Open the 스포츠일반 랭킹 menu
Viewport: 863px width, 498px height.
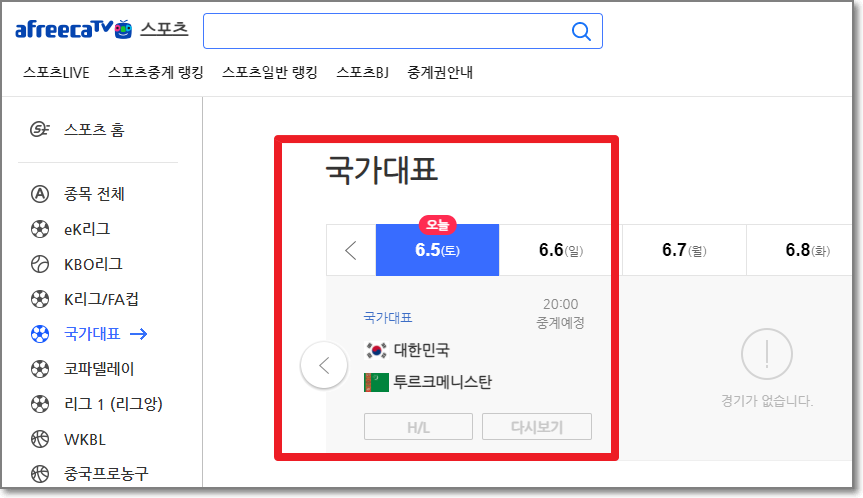coord(270,73)
